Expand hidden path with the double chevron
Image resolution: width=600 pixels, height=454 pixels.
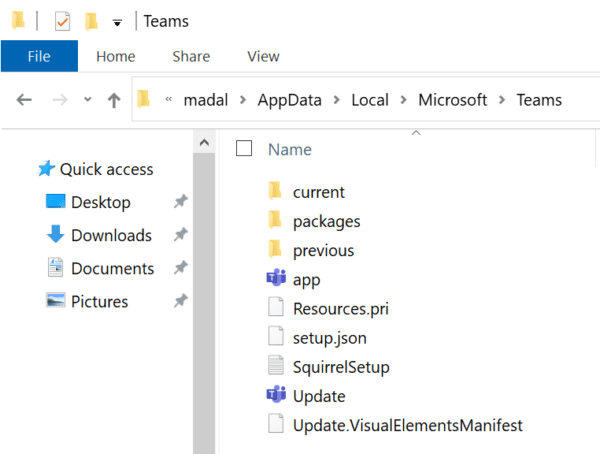pyautogui.click(x=168, y=100)
